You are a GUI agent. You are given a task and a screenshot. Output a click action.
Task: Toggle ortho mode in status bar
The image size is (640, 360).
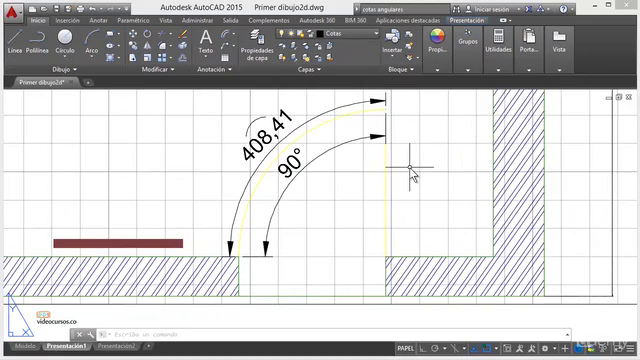coord(423,349)
